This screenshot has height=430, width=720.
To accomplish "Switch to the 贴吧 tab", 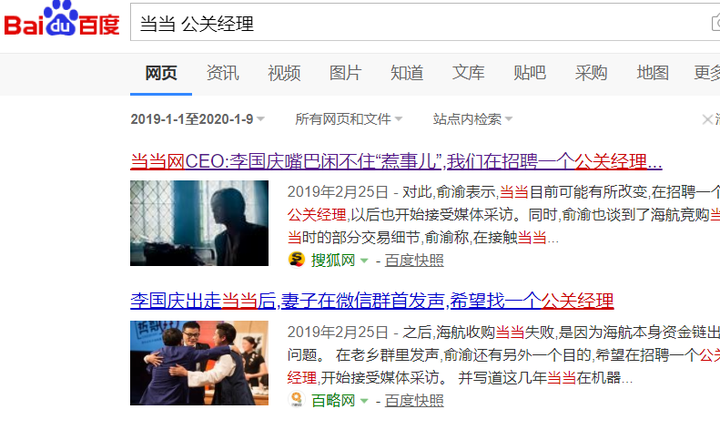I will [x=529, y=73].
